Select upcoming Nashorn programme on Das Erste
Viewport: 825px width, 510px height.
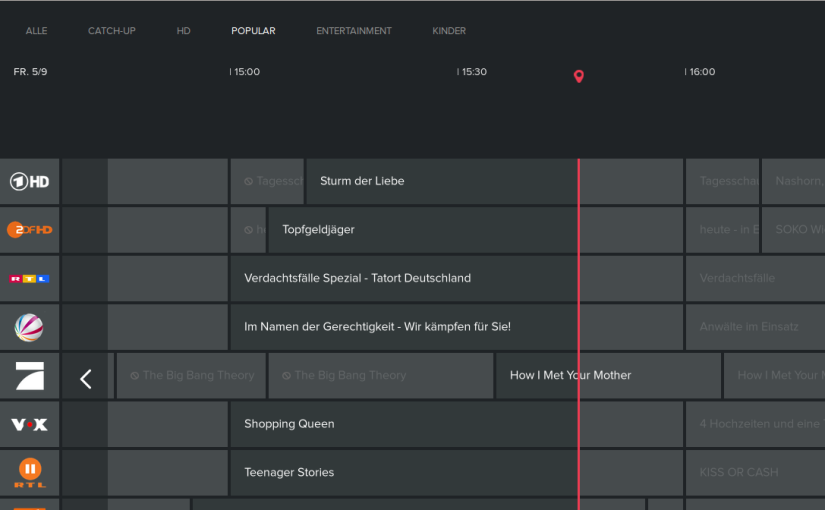click(793, 181)
